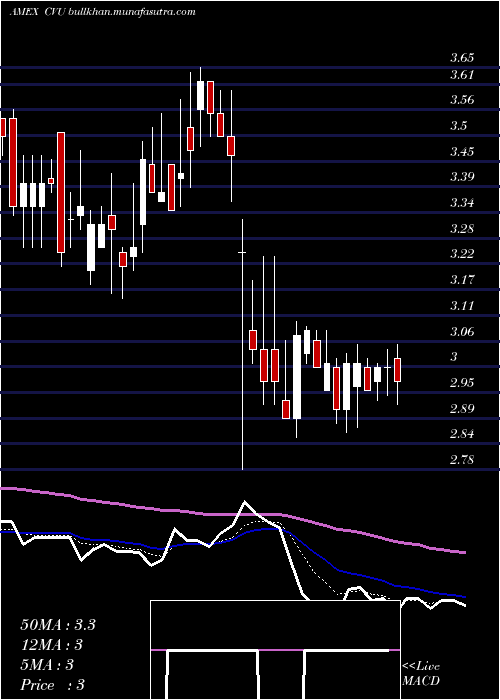
Task: Click the 3.65 price axis label
Action: (462, 58)
